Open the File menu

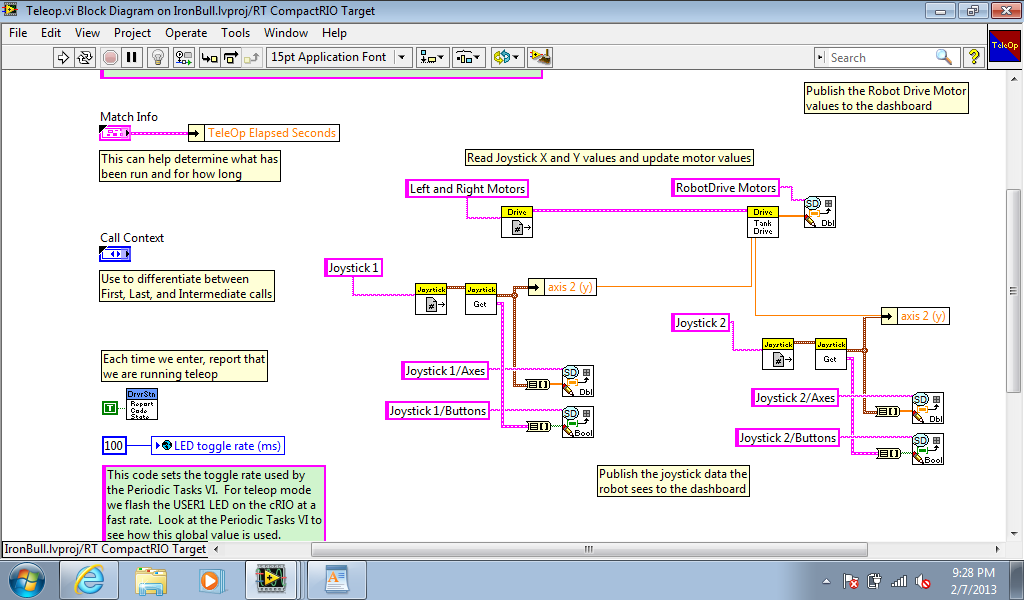click(x=18, y=33)
